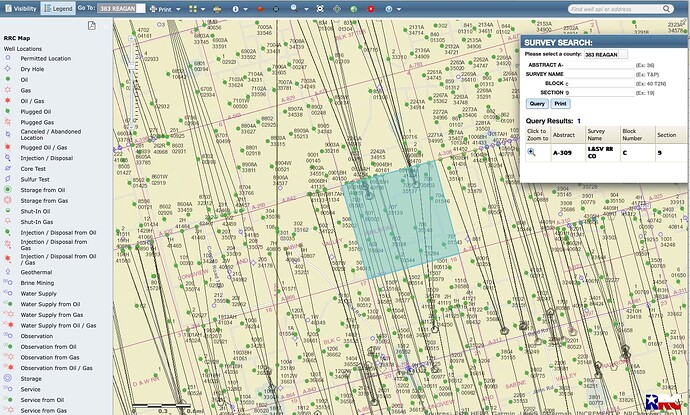Click the dark circle toolbar icon
Viewport: 690px width, 415px height.
tap(276, 9)
